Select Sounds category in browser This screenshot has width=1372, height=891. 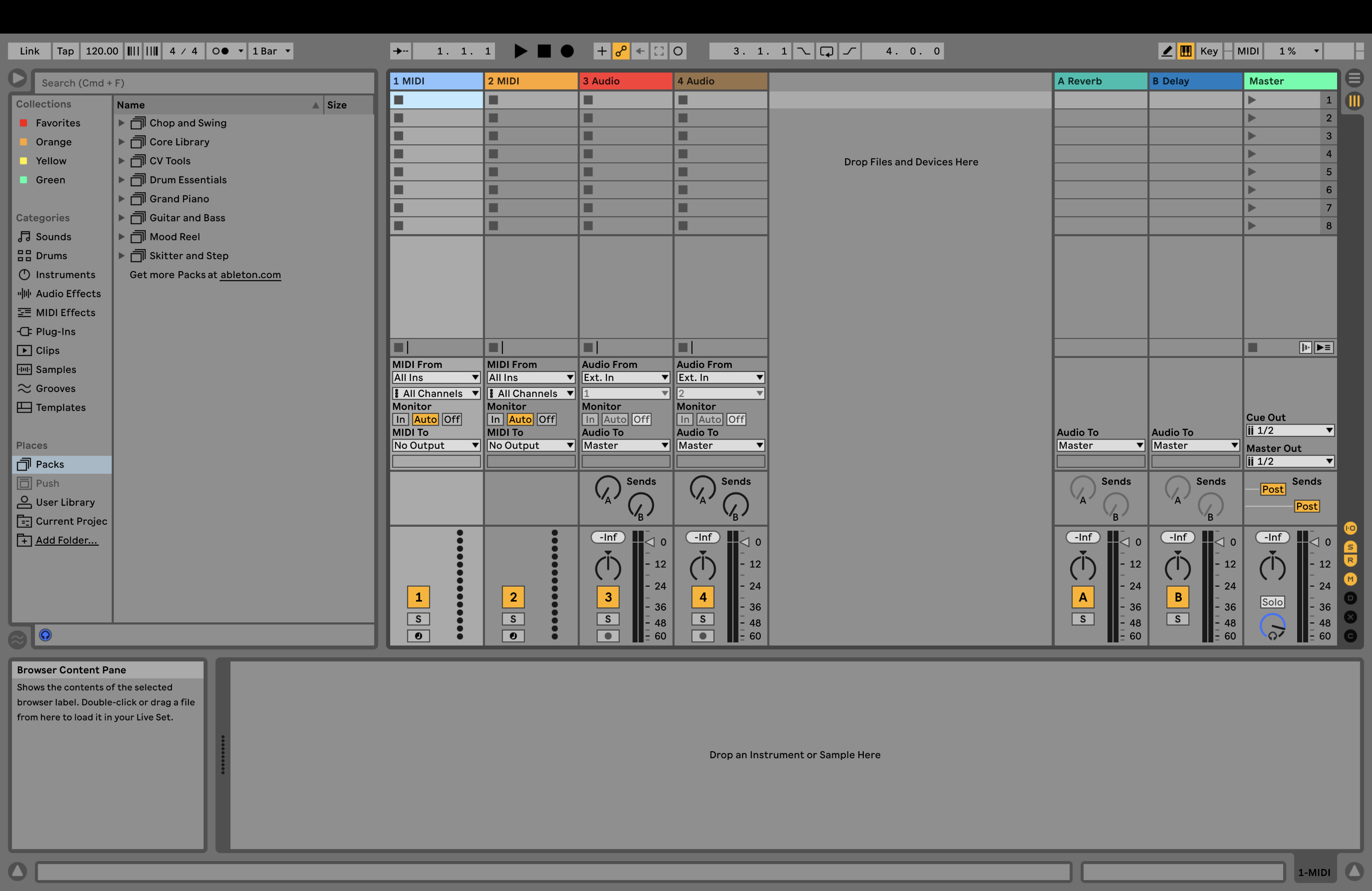53,237
